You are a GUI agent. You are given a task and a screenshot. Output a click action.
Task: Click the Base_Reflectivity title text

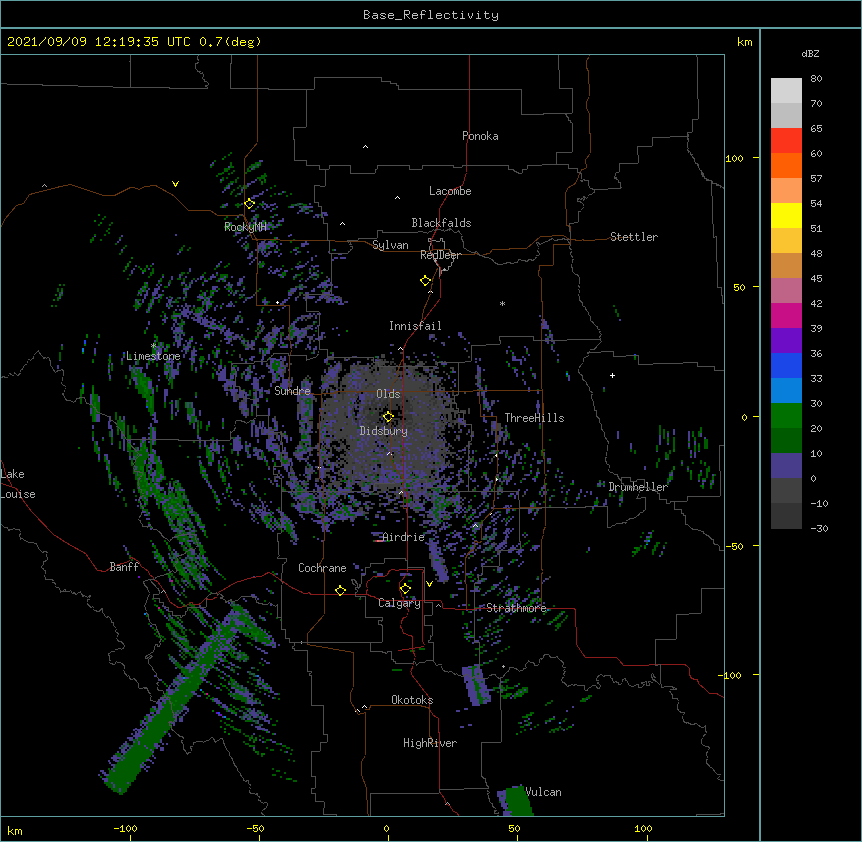coord(431,15)
